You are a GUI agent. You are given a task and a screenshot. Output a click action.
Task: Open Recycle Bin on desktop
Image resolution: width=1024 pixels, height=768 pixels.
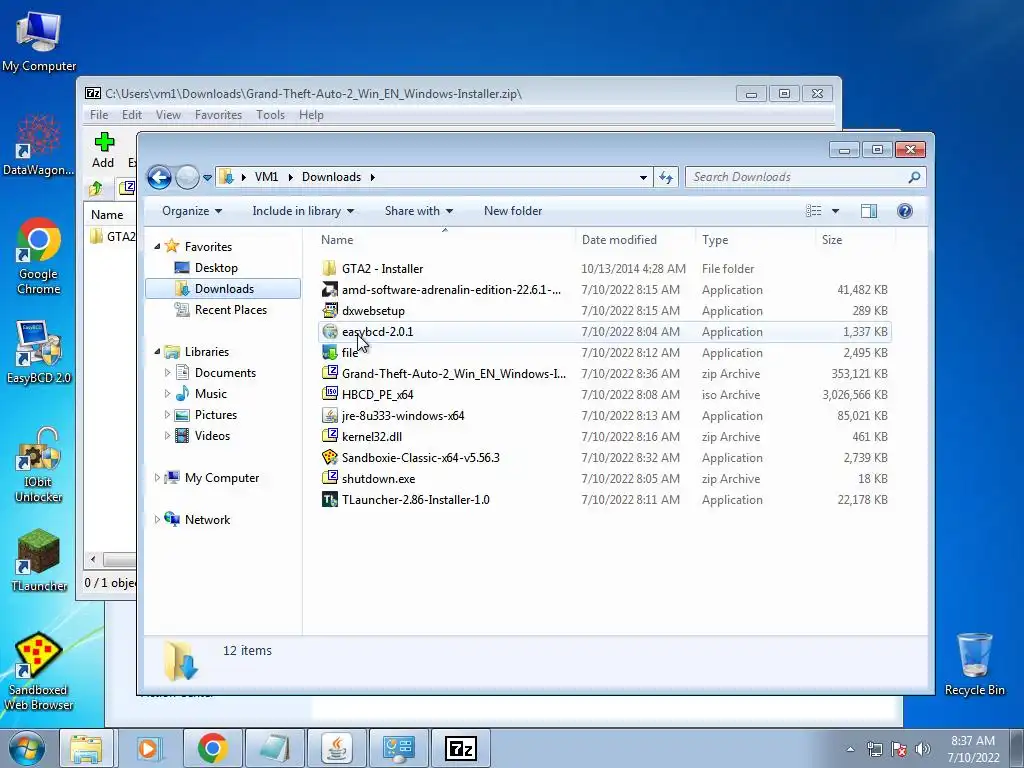click(x=974, y=665)
